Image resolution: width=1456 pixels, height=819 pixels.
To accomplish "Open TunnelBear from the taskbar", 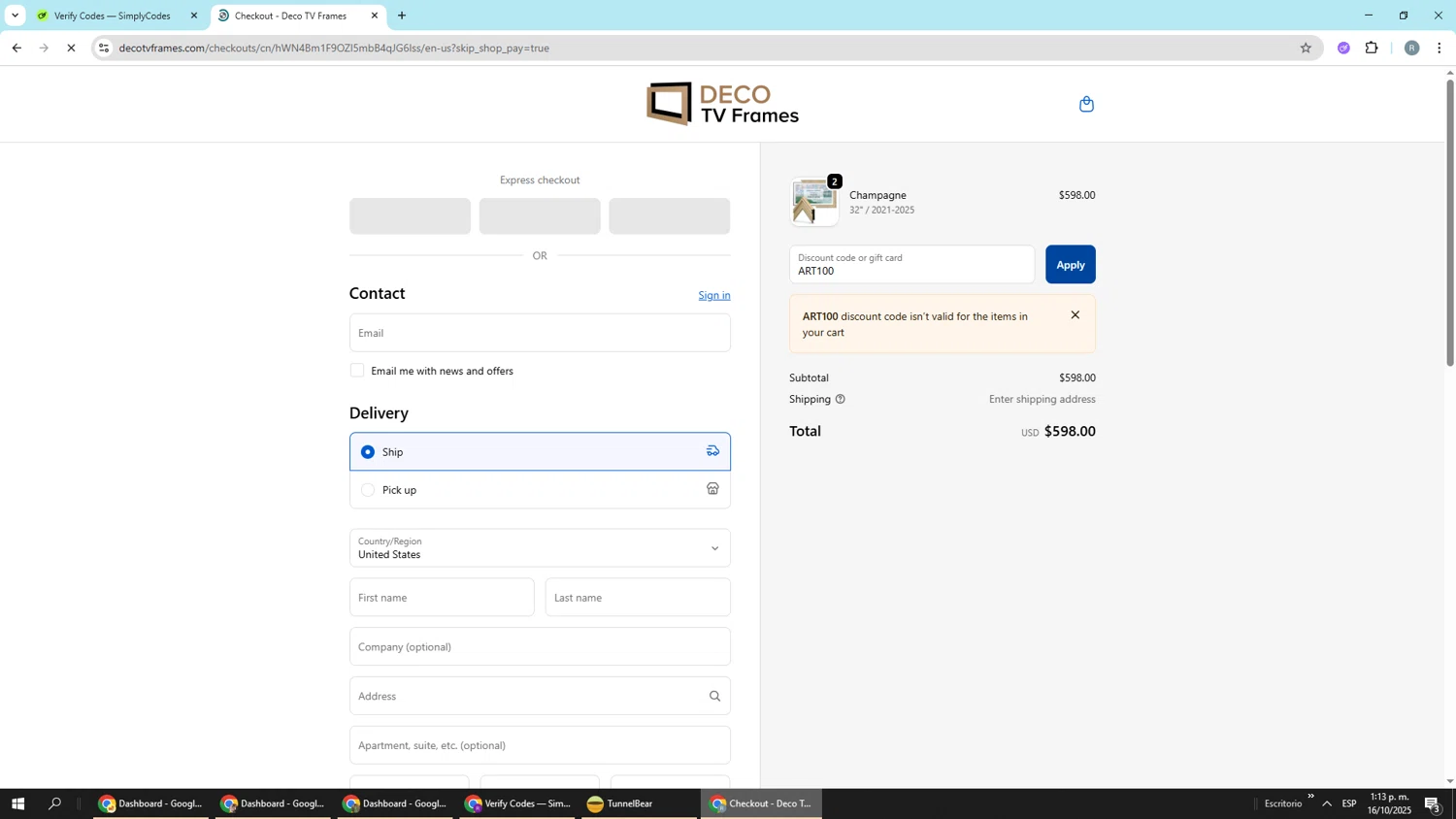I will tap(637, 803).
